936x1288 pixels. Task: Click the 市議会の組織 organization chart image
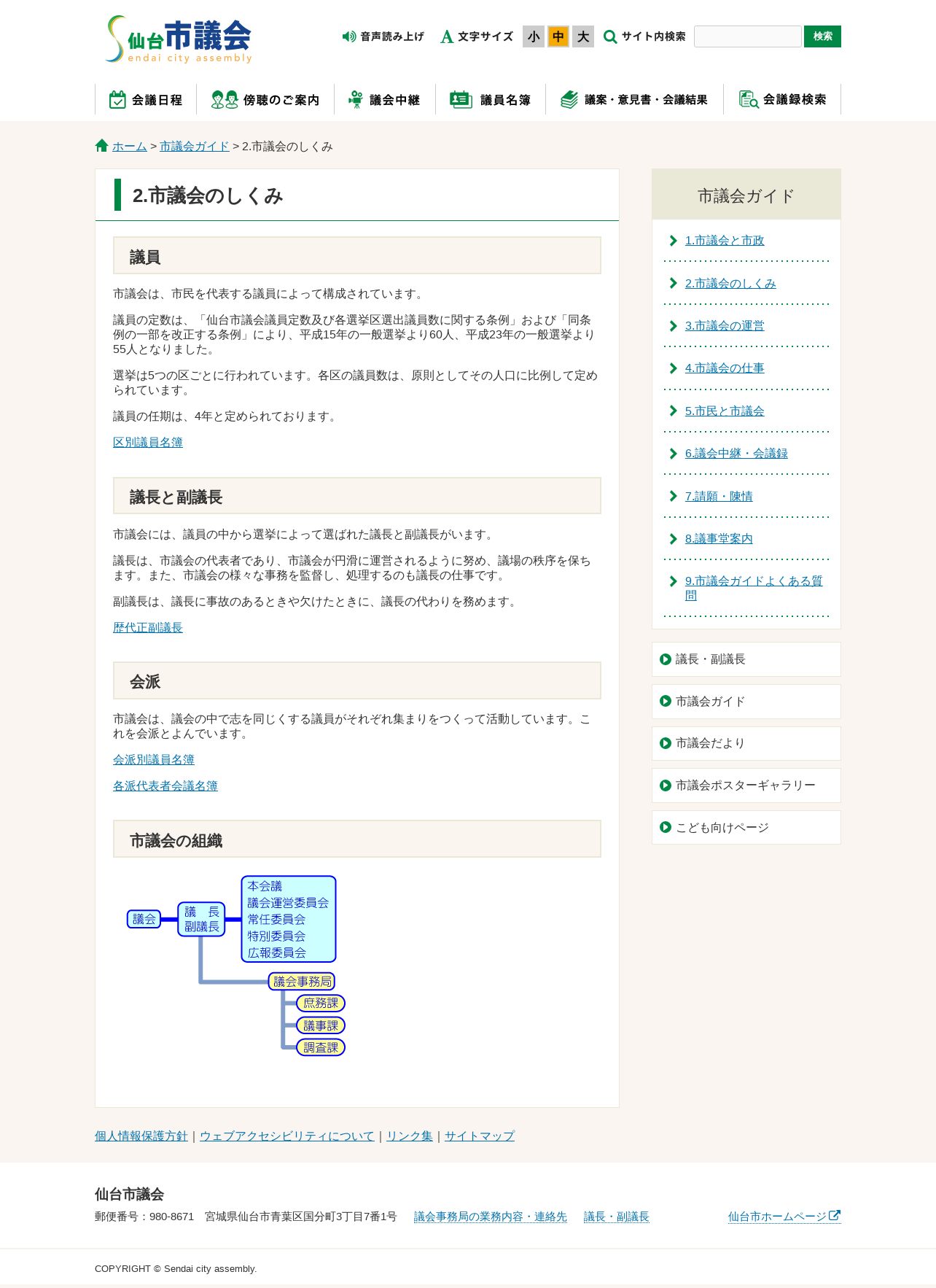pyautogui.click(x=236, y=966)
